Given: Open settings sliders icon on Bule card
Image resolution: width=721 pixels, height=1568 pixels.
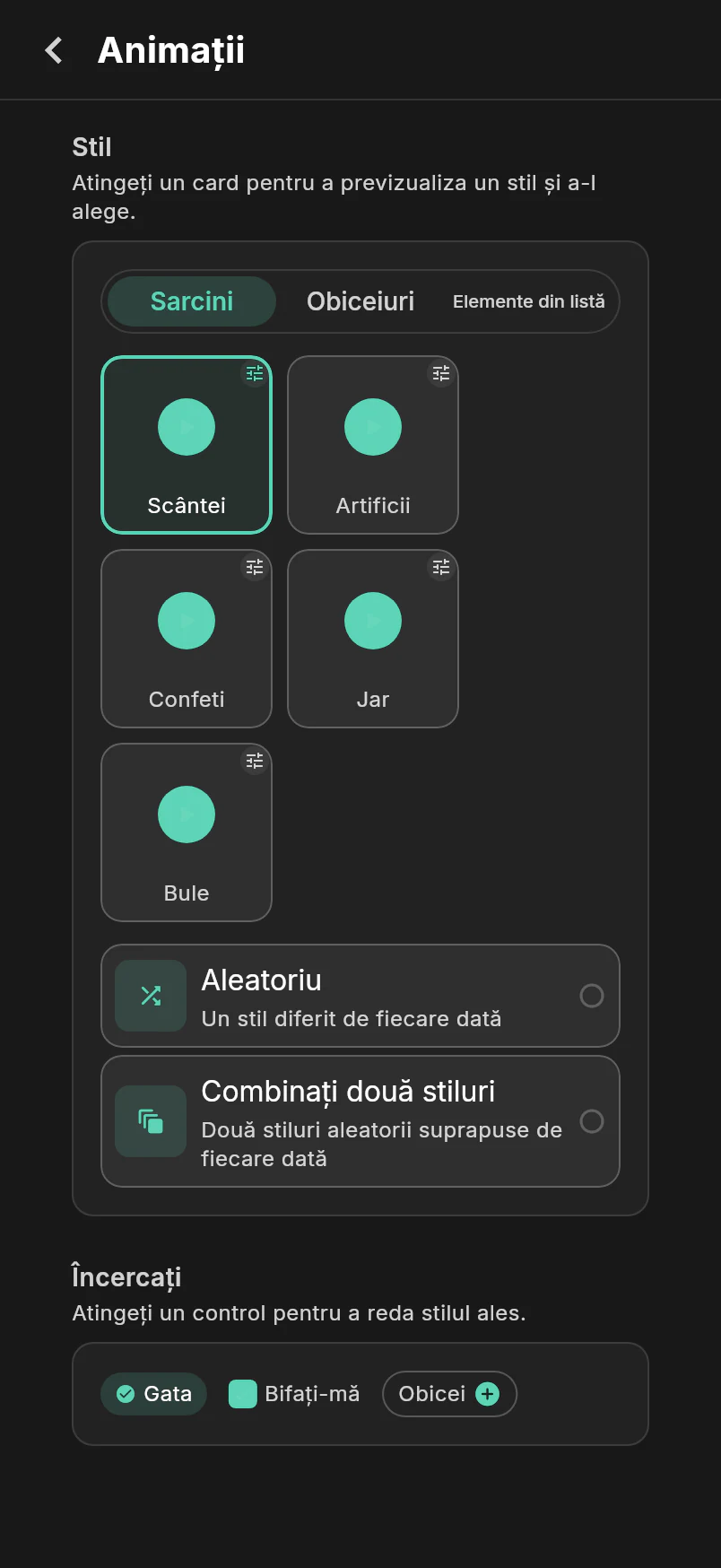Looking at the screenshot, I should 255,761.
